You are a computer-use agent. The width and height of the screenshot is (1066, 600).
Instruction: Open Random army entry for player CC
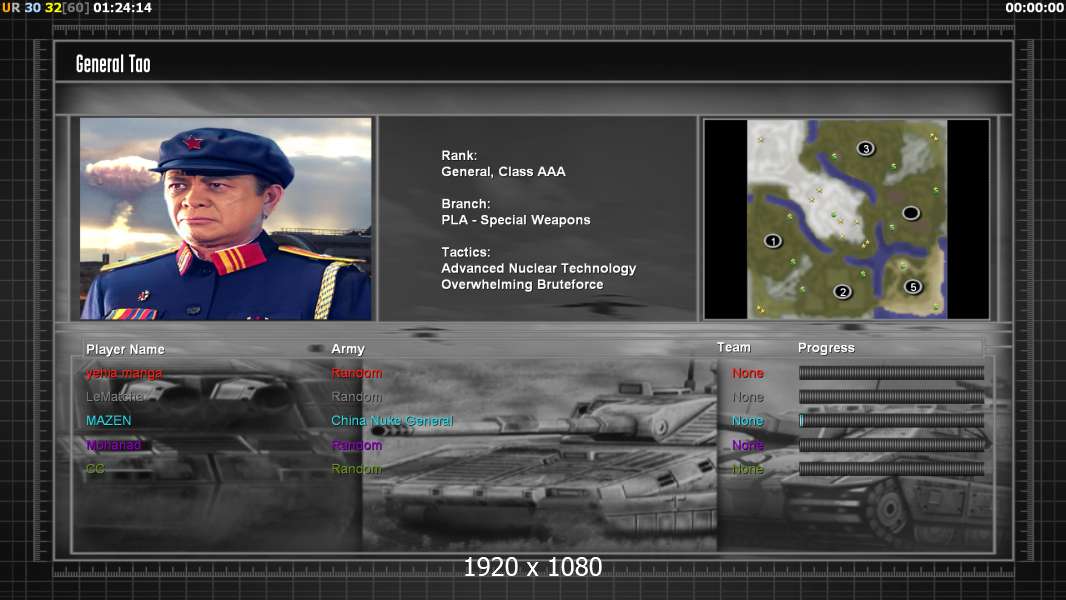point(356,469)
